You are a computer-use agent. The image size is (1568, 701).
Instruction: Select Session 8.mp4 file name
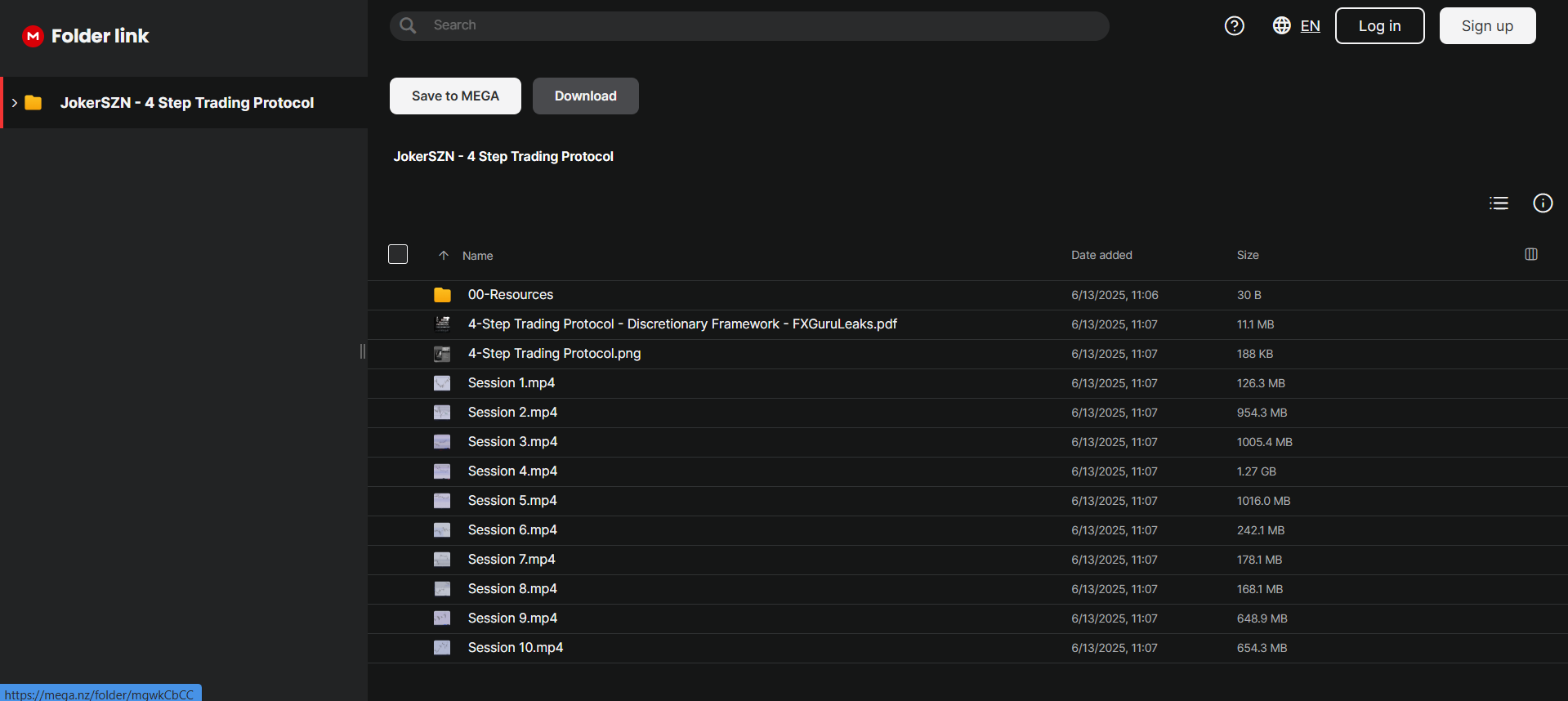512,589
